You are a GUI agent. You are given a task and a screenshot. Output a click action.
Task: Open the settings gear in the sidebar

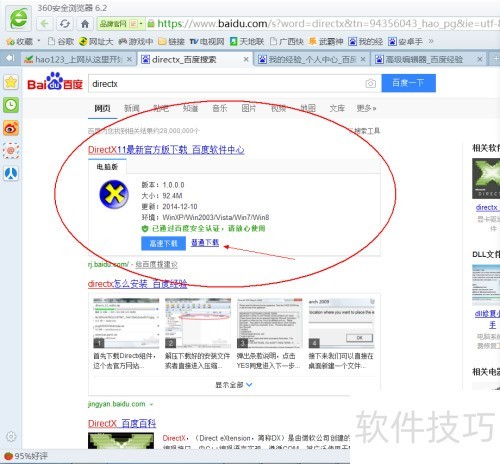pyautogui.click(x=11, y=436)
